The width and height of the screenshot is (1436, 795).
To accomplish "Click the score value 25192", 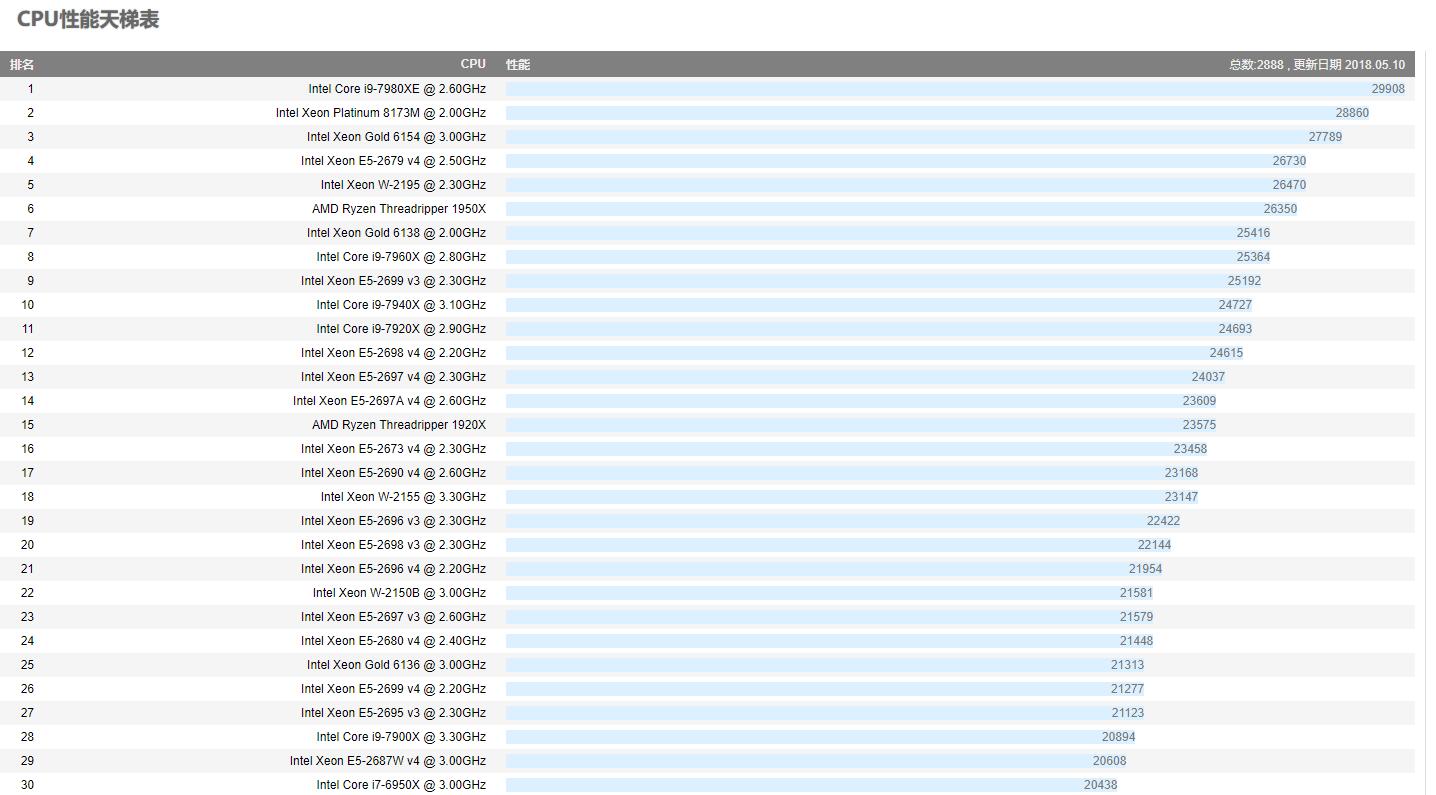I will pyautogui.click(x=1244, y=281).
